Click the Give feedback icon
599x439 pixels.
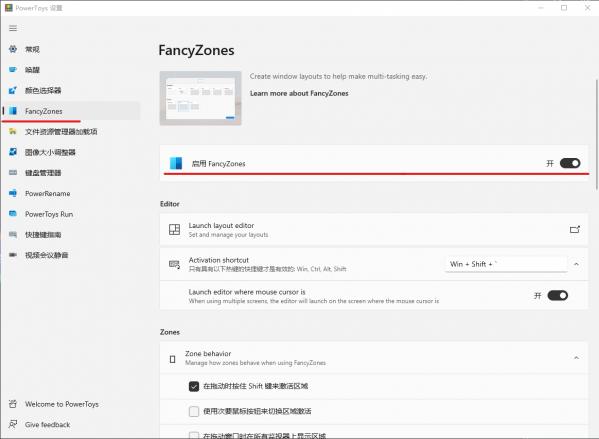(13, 424)
